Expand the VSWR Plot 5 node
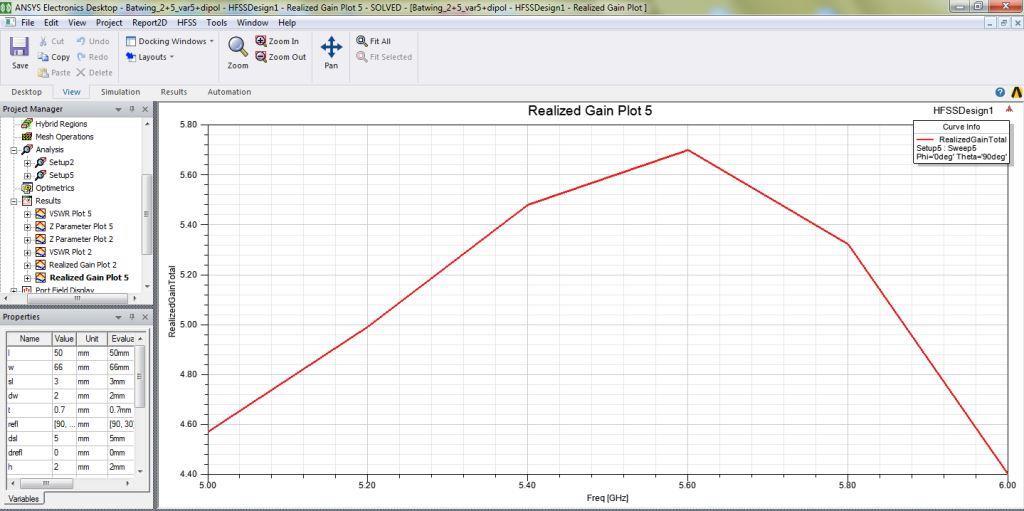Screen dimensions: 1024x511 tap(28, 214)
